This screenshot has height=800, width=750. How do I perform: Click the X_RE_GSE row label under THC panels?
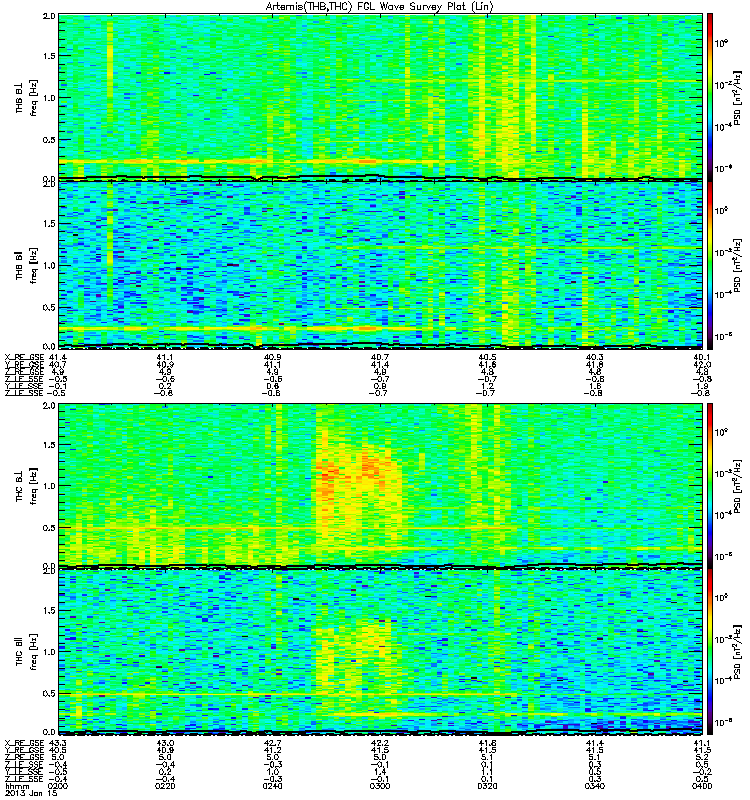pyautogui.click(x=24, y=743)
